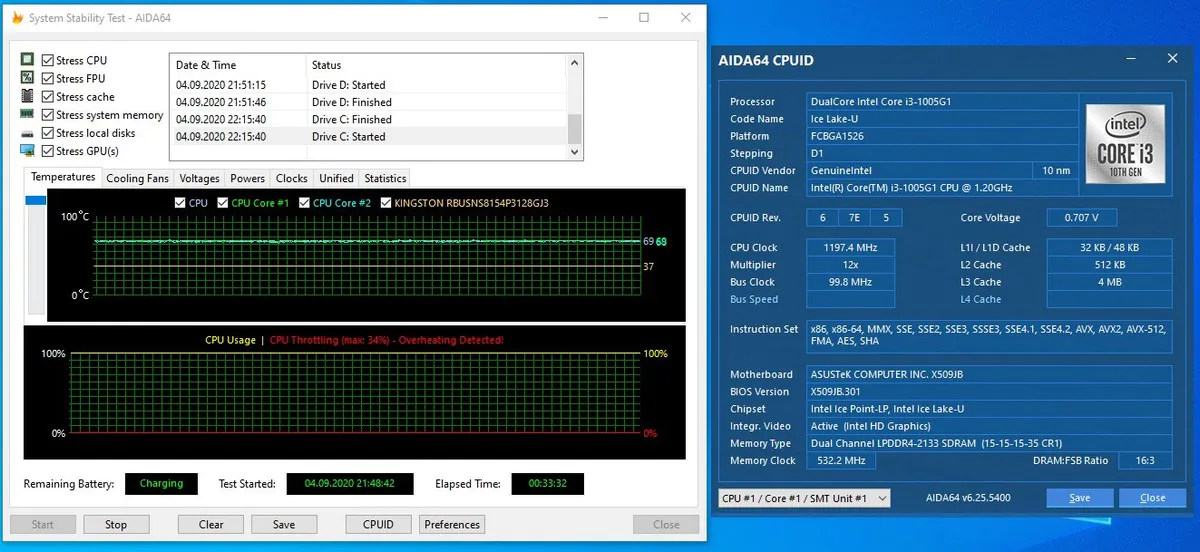
Task: Click the log list scrollbar thumb
Action: click(x=575, y=129)
